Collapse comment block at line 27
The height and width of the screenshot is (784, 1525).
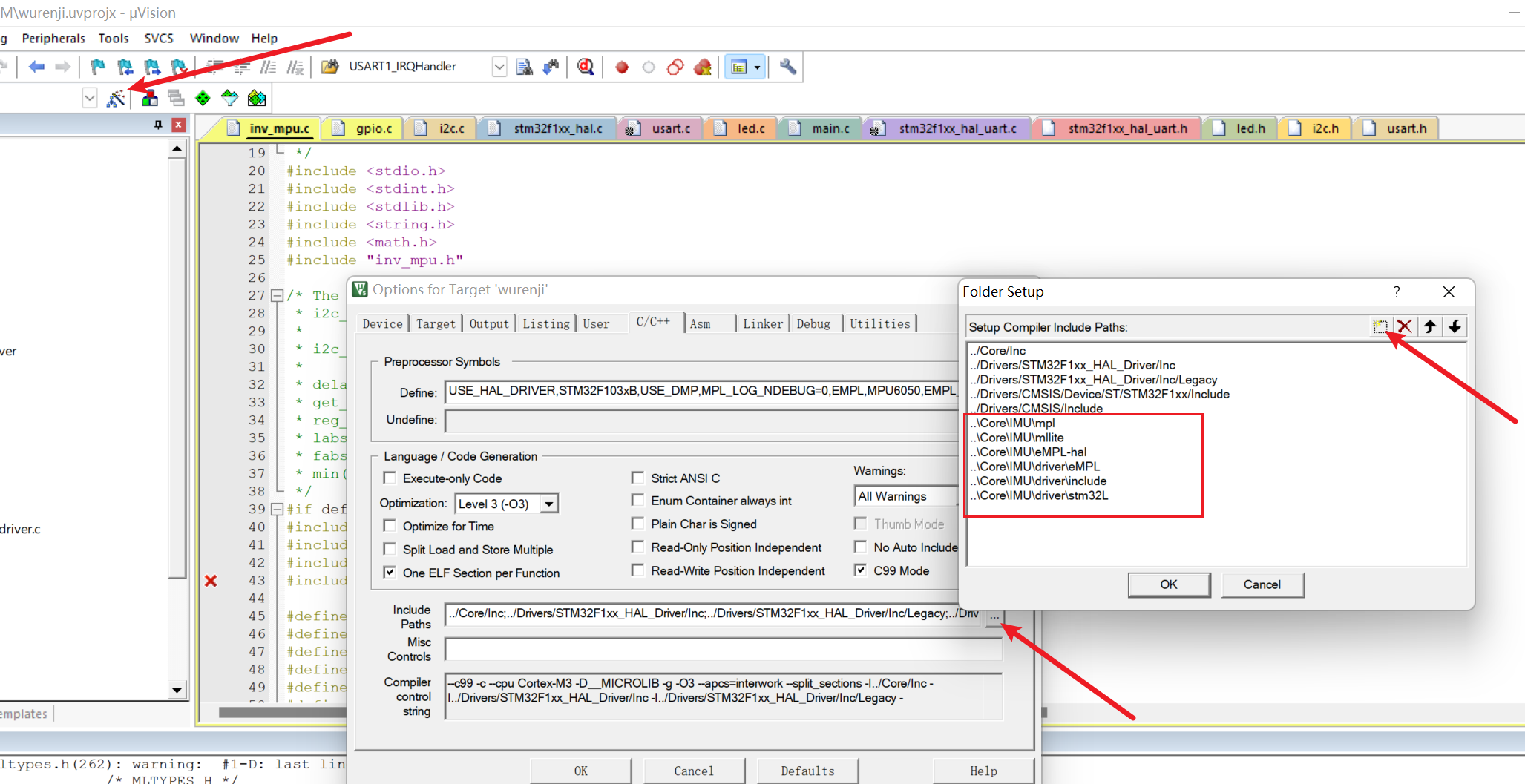pos(277,295)
